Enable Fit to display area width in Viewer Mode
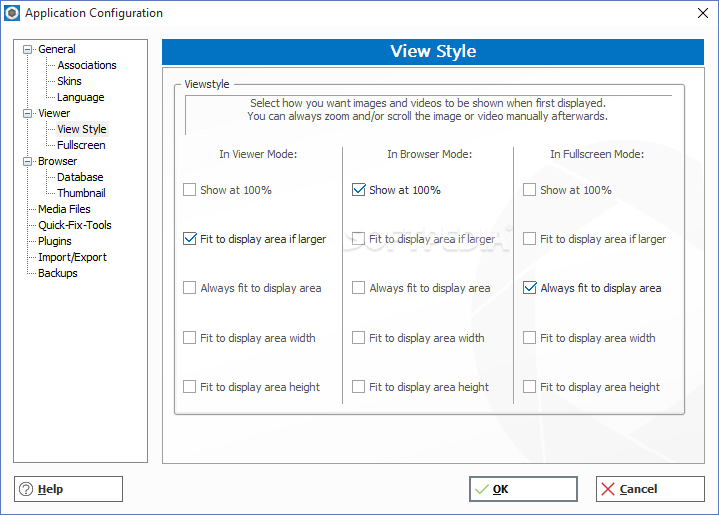This screenshot has width=719, height=515. coord(189,338)
